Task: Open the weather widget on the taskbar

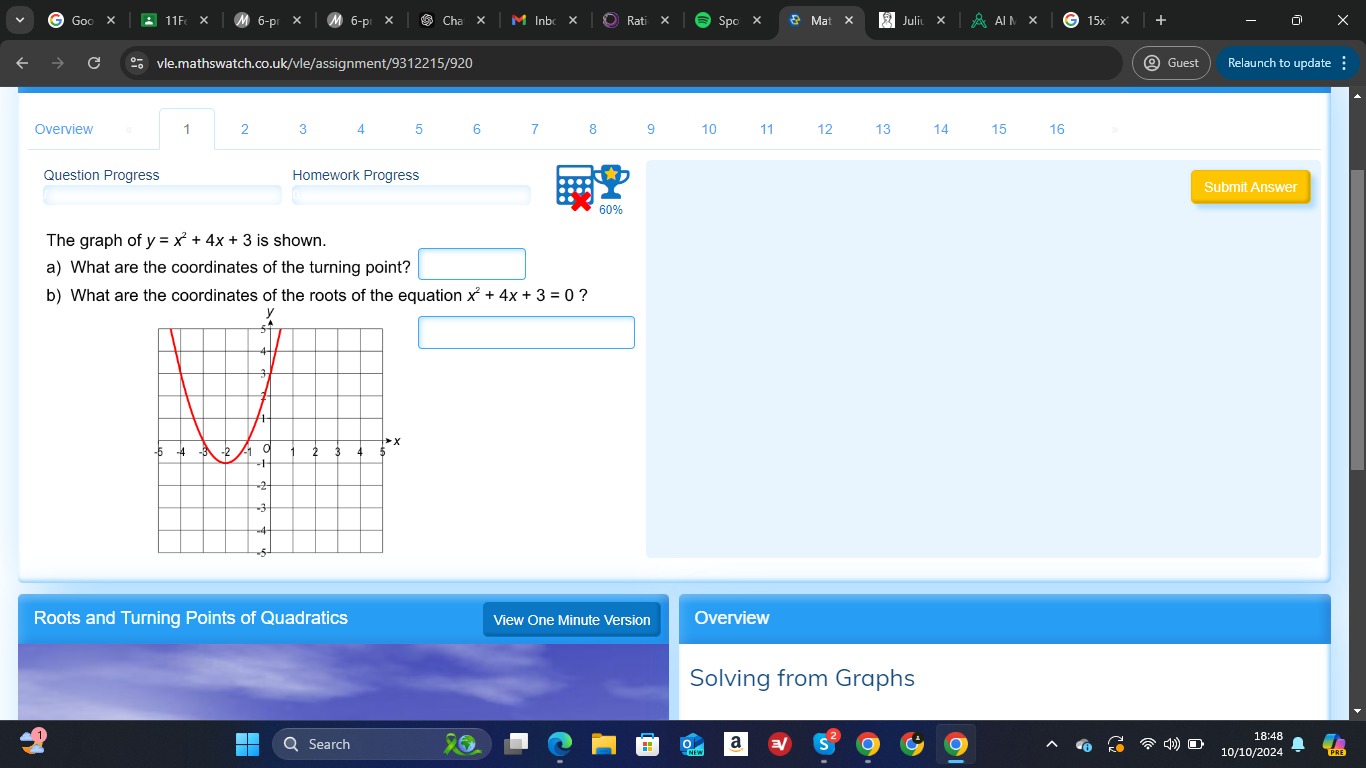Action: click(x=33, y=743)
